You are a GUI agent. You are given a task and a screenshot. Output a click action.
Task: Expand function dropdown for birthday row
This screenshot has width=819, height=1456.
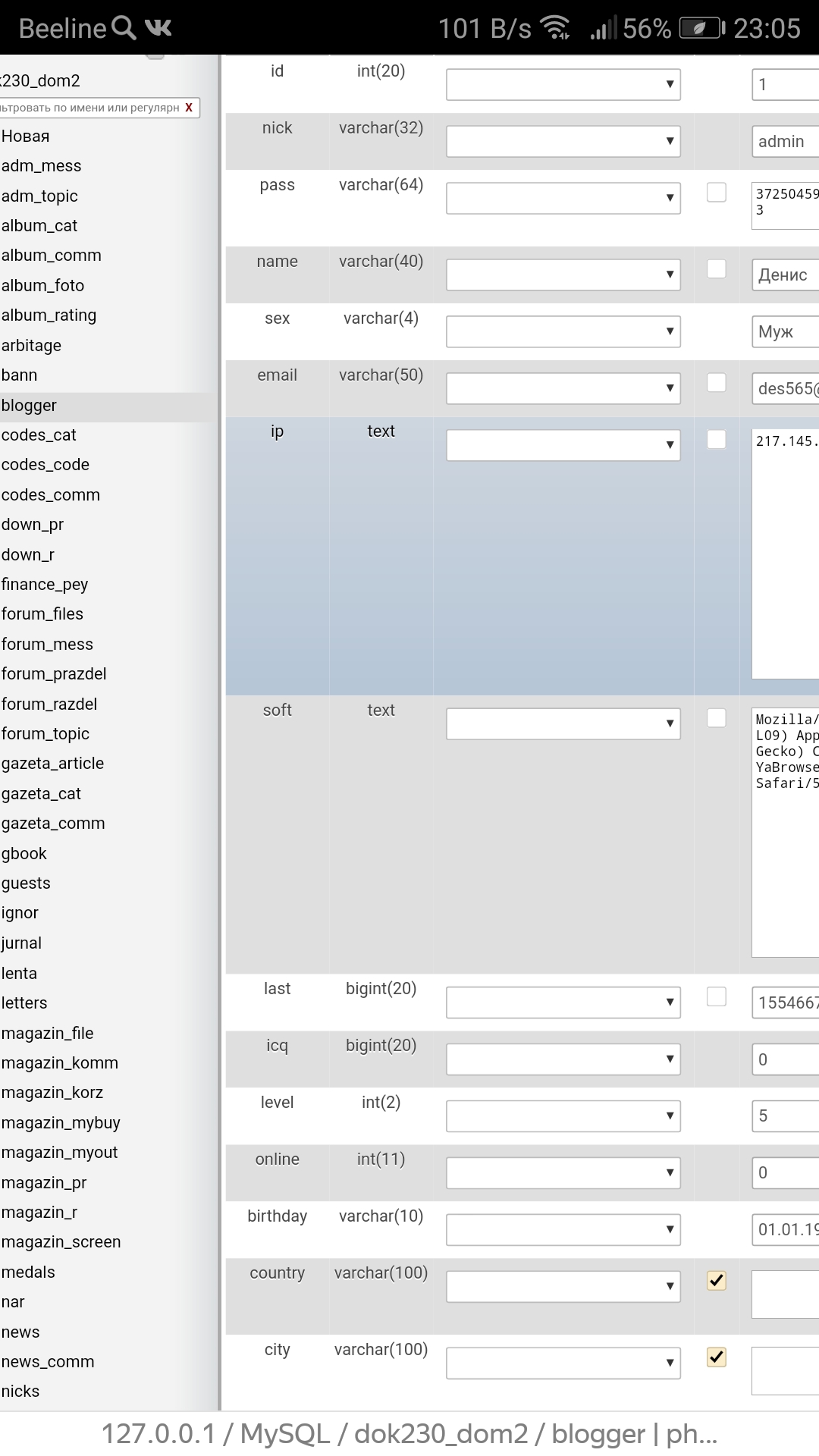click(563, 1230)
